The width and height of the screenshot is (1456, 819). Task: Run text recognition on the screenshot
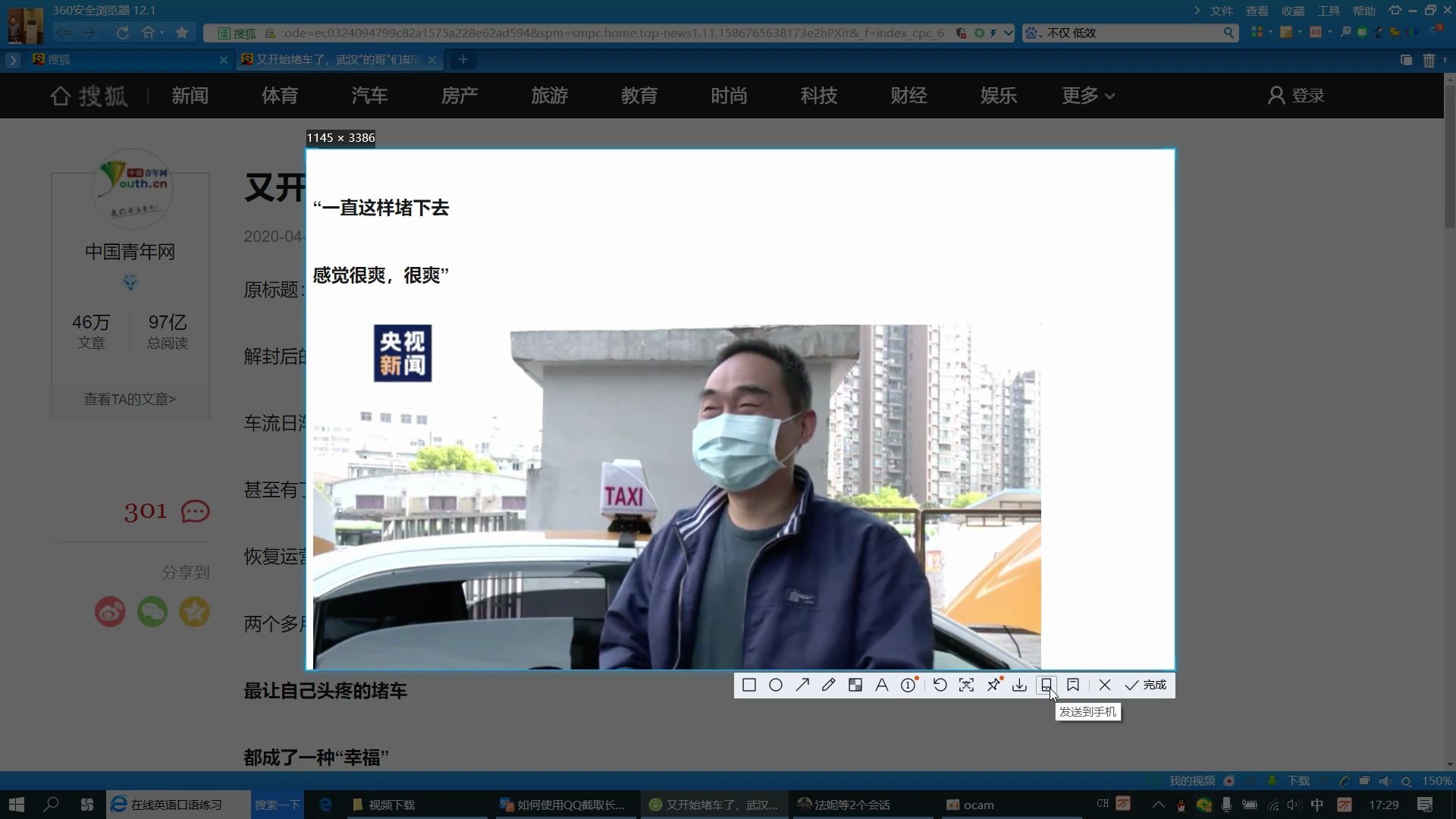[x=967, y=685]
